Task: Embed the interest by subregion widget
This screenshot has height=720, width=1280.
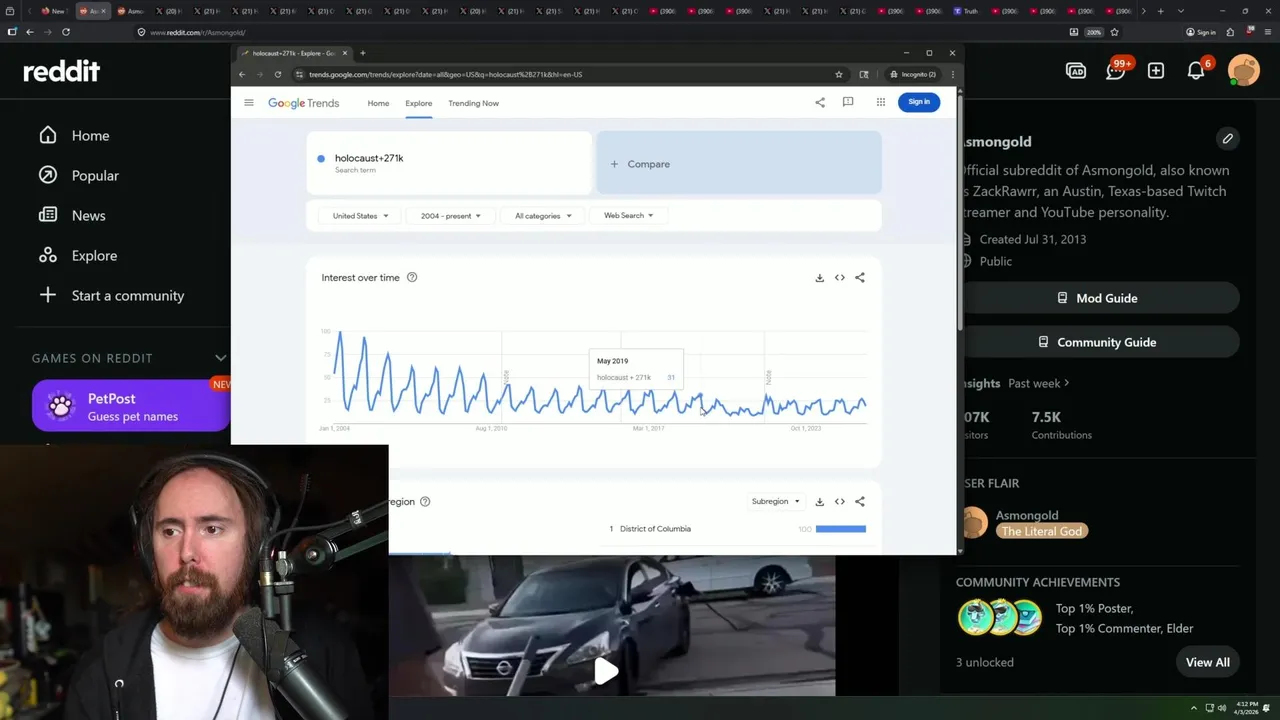Action: [x=839, y=502]
